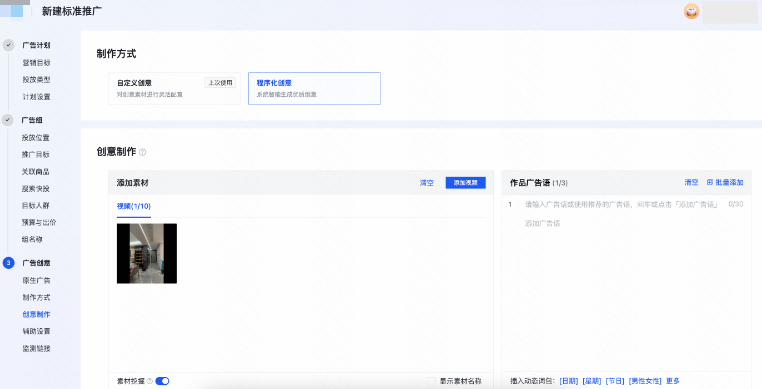This screenshot has width=762, height=389.
Task: Click the 上次使用 tag
Action: pos(220,83)
